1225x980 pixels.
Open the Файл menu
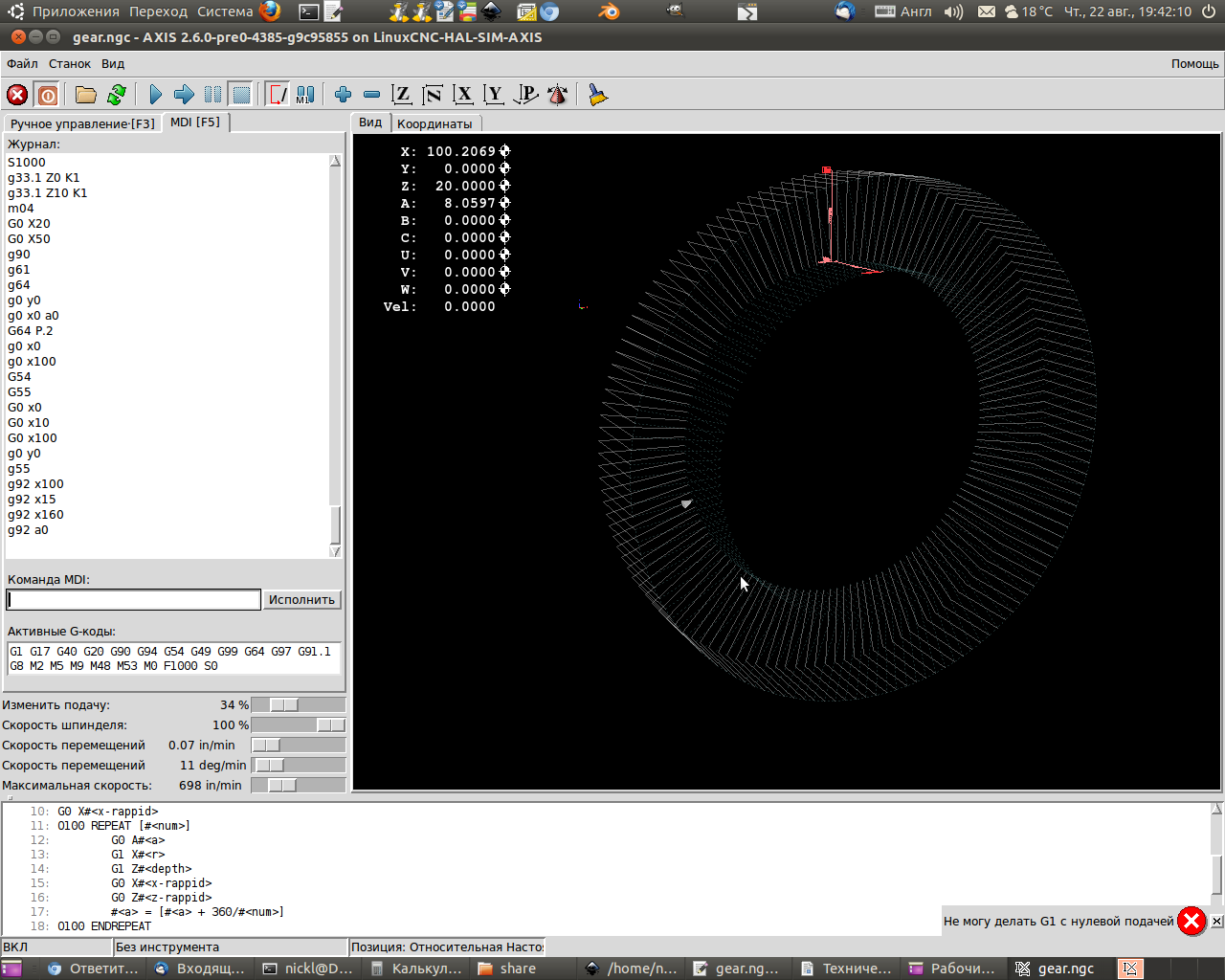pos(22,64)
